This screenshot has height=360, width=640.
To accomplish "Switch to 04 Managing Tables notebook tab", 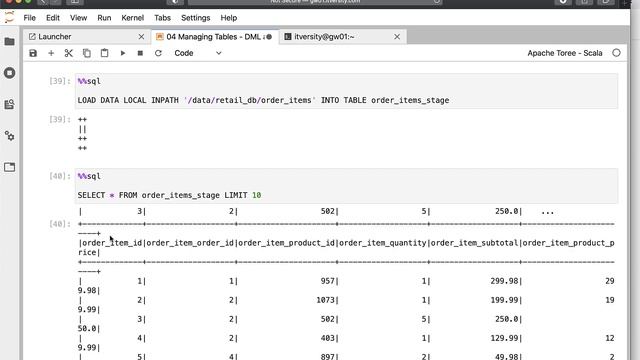I will (215, 37).
